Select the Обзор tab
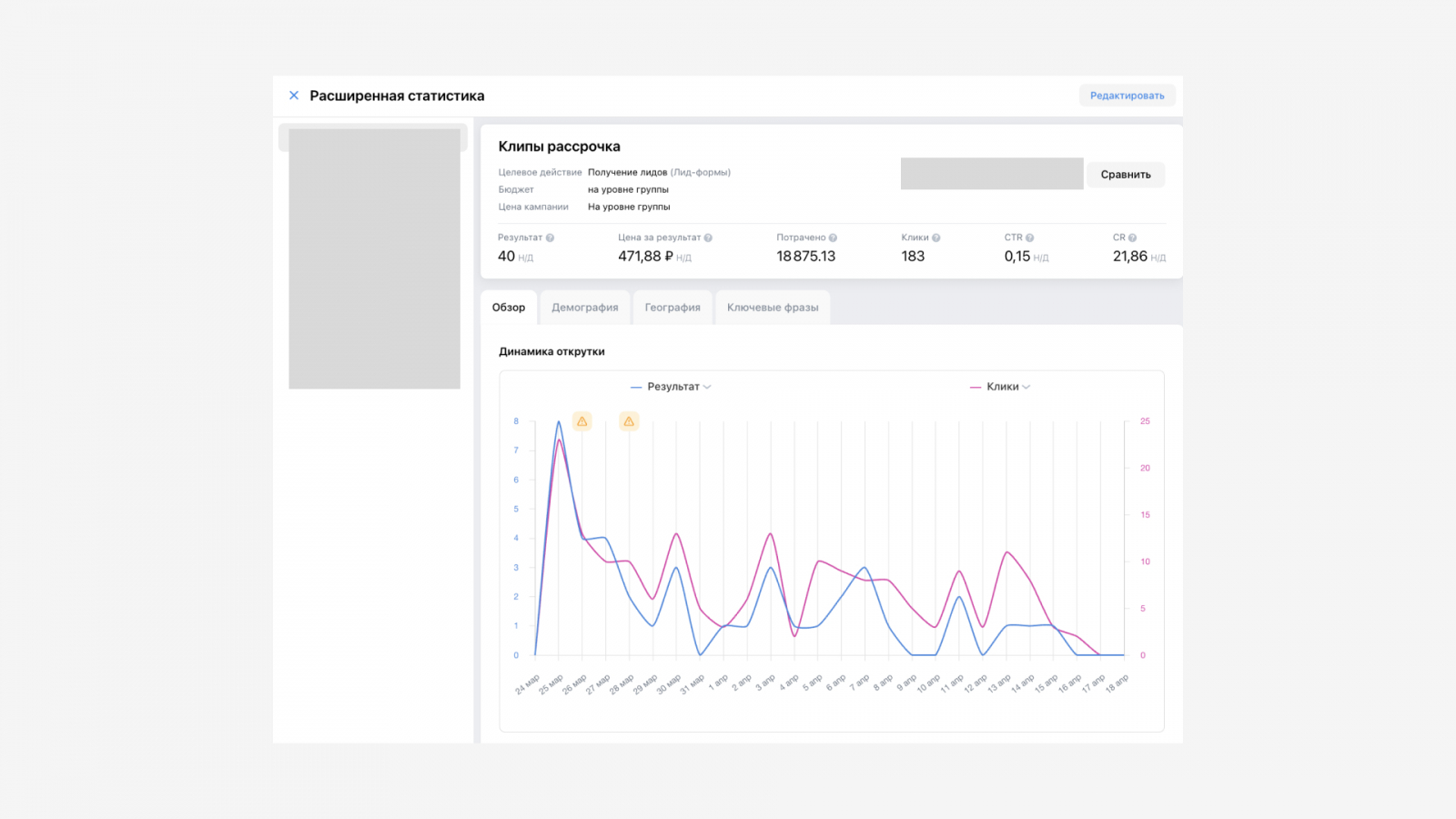 click(x=509, y=308)
